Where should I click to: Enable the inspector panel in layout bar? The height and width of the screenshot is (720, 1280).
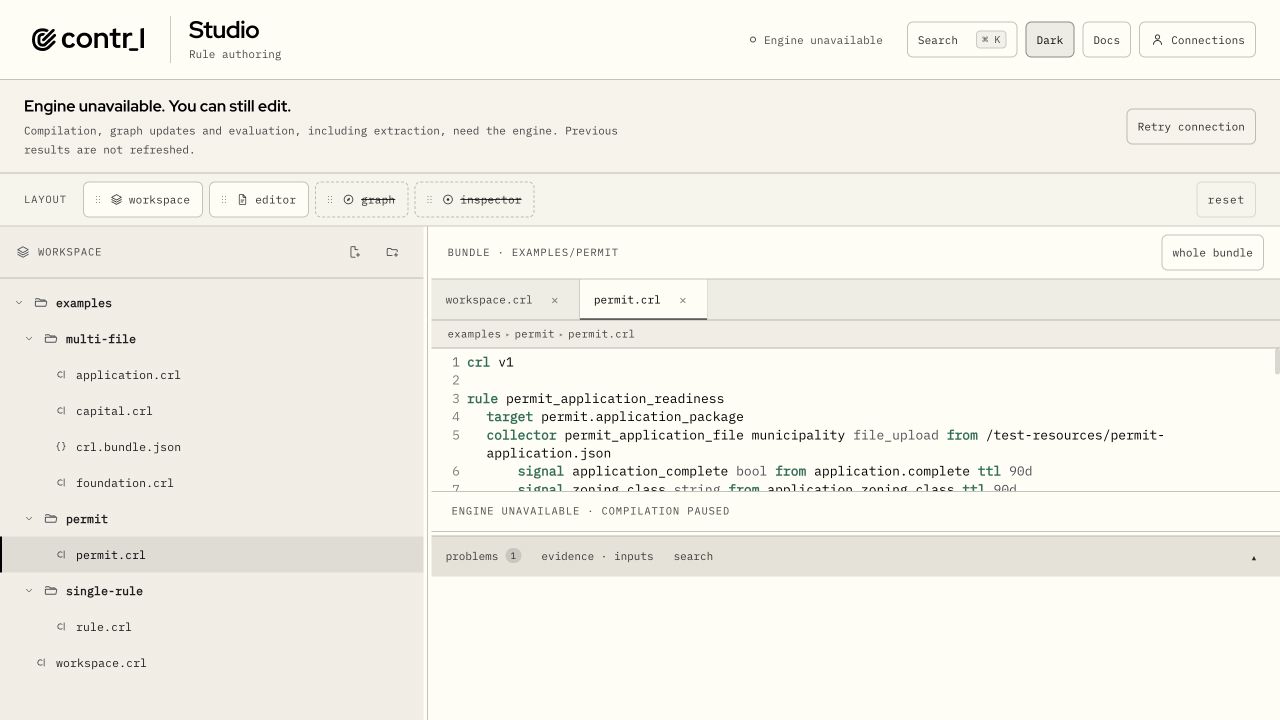475,200
